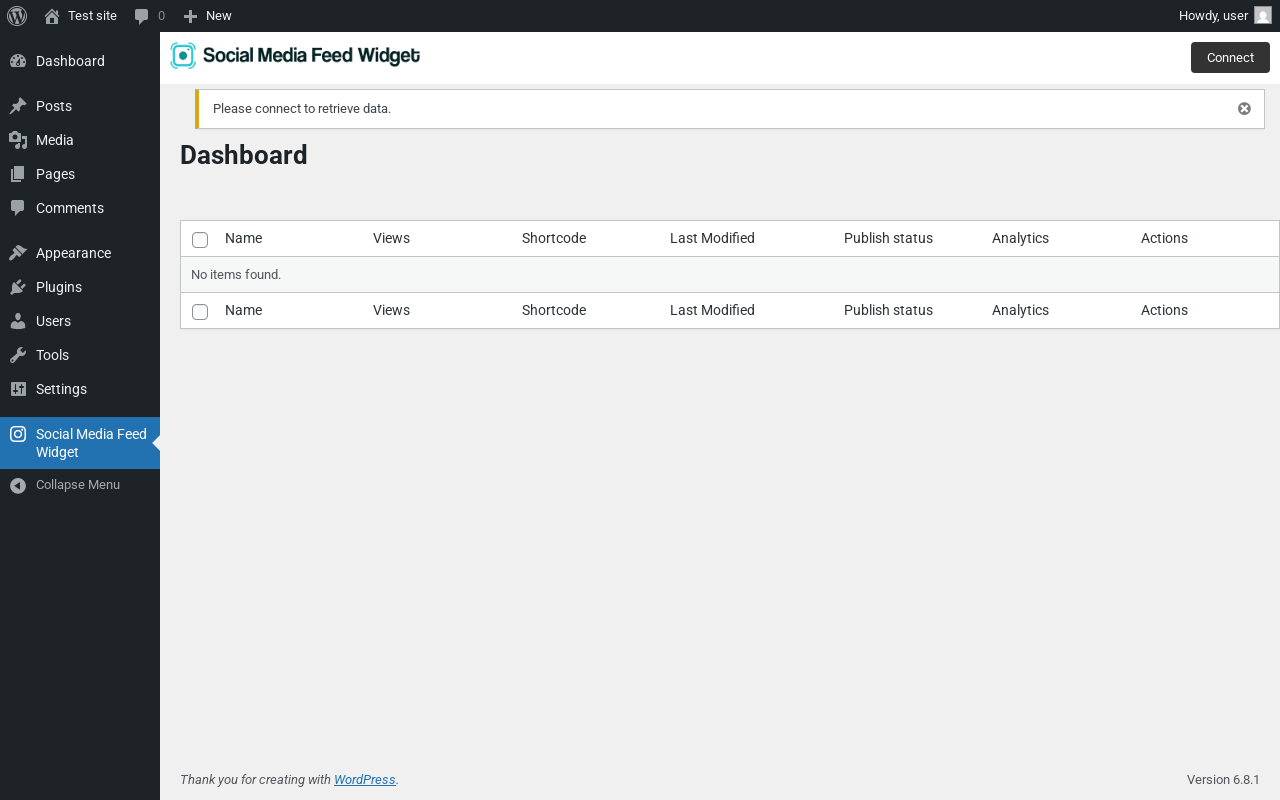Click the Plugins plug icon
This screenshot has height=800, width=1280.
click(x=18, y=287)
